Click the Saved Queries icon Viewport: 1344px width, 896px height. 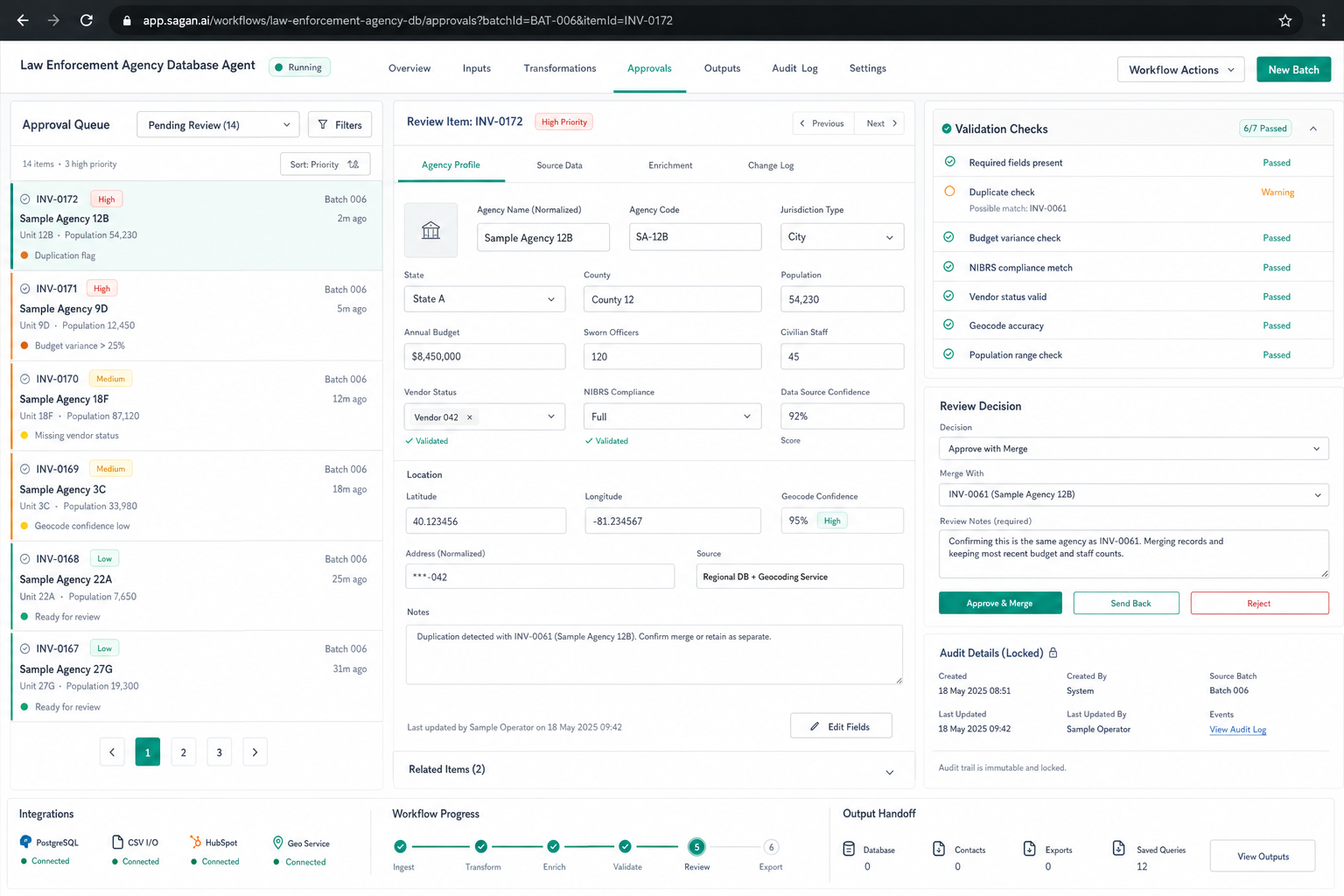pos(1119,848)
